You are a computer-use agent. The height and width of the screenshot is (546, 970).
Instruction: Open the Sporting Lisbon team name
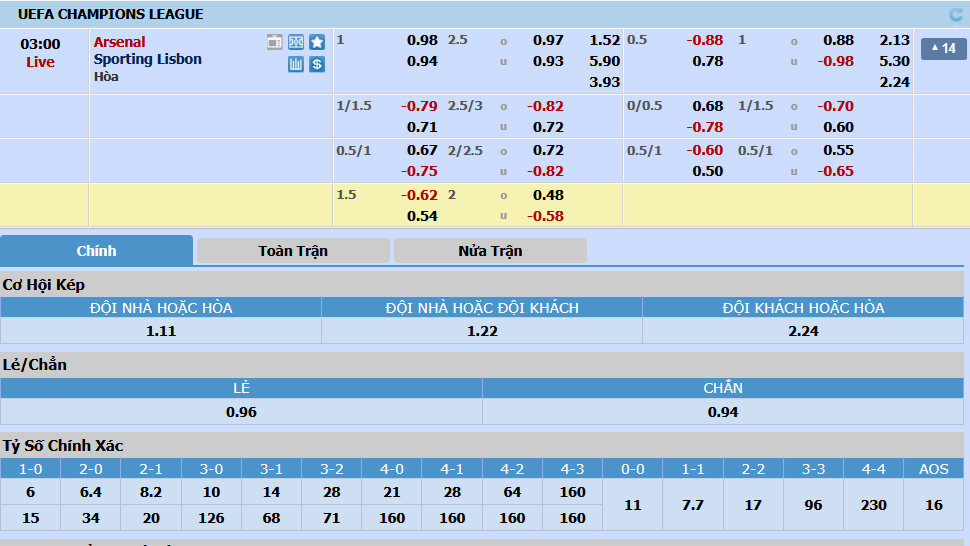point(148,59)
